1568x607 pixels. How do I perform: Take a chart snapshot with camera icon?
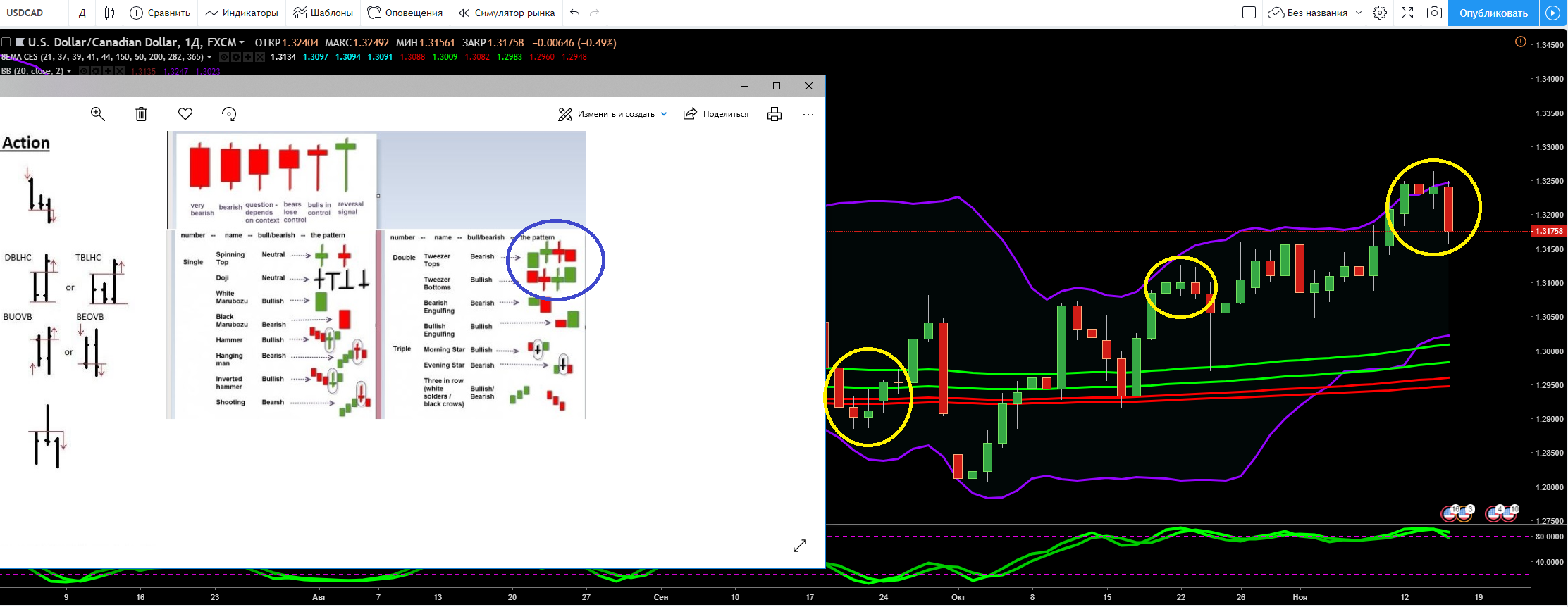[1434, 13]
